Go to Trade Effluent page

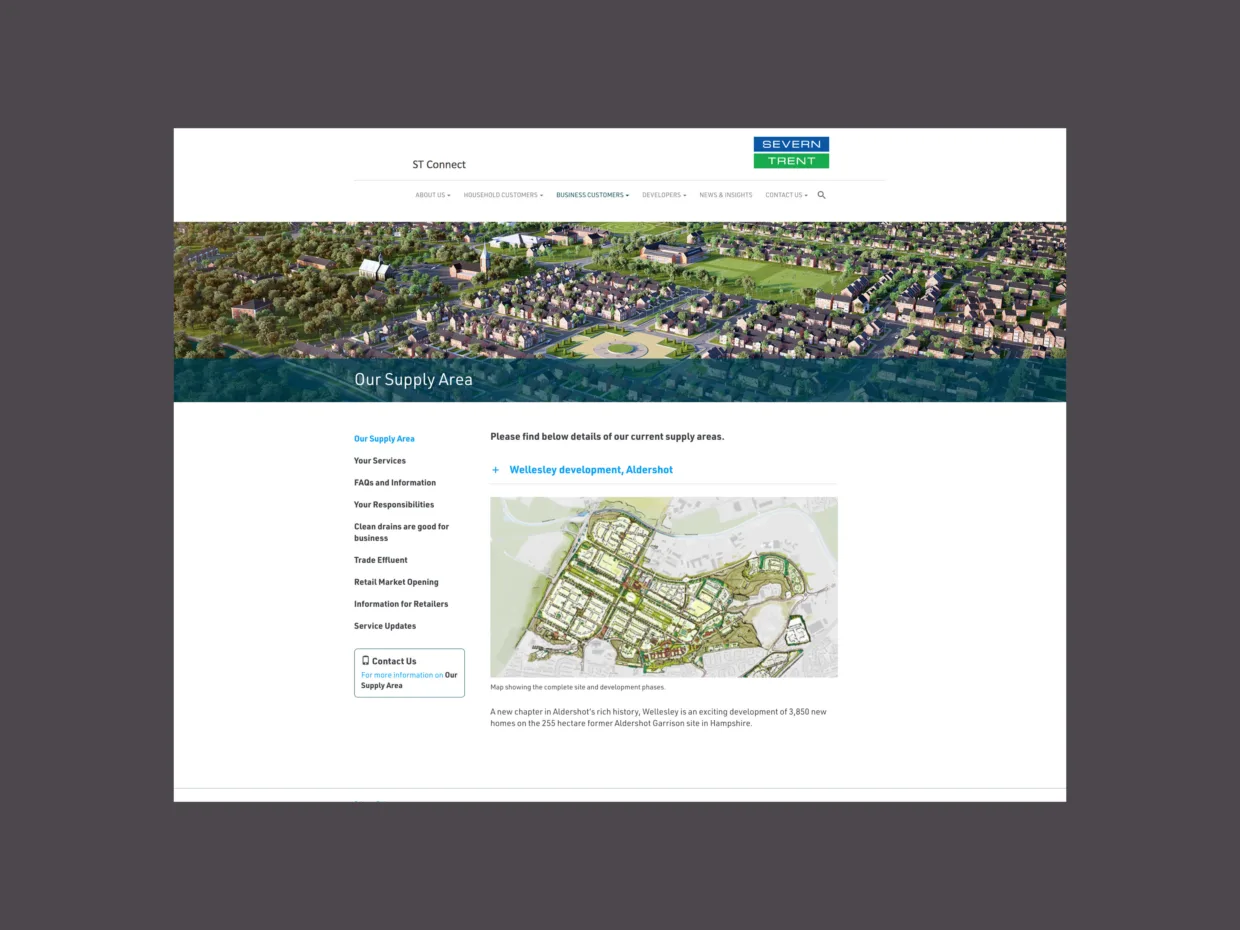point(381,560)
